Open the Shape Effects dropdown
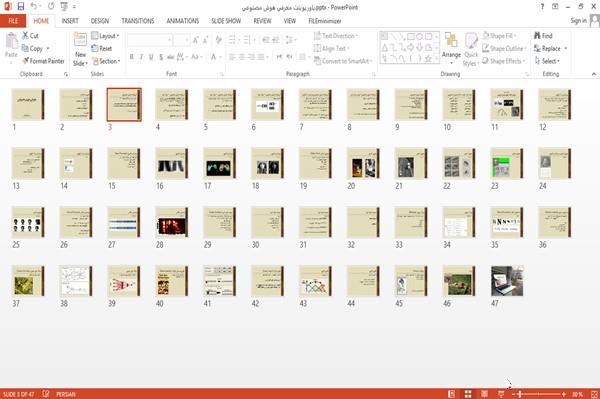 click(504, 61)
